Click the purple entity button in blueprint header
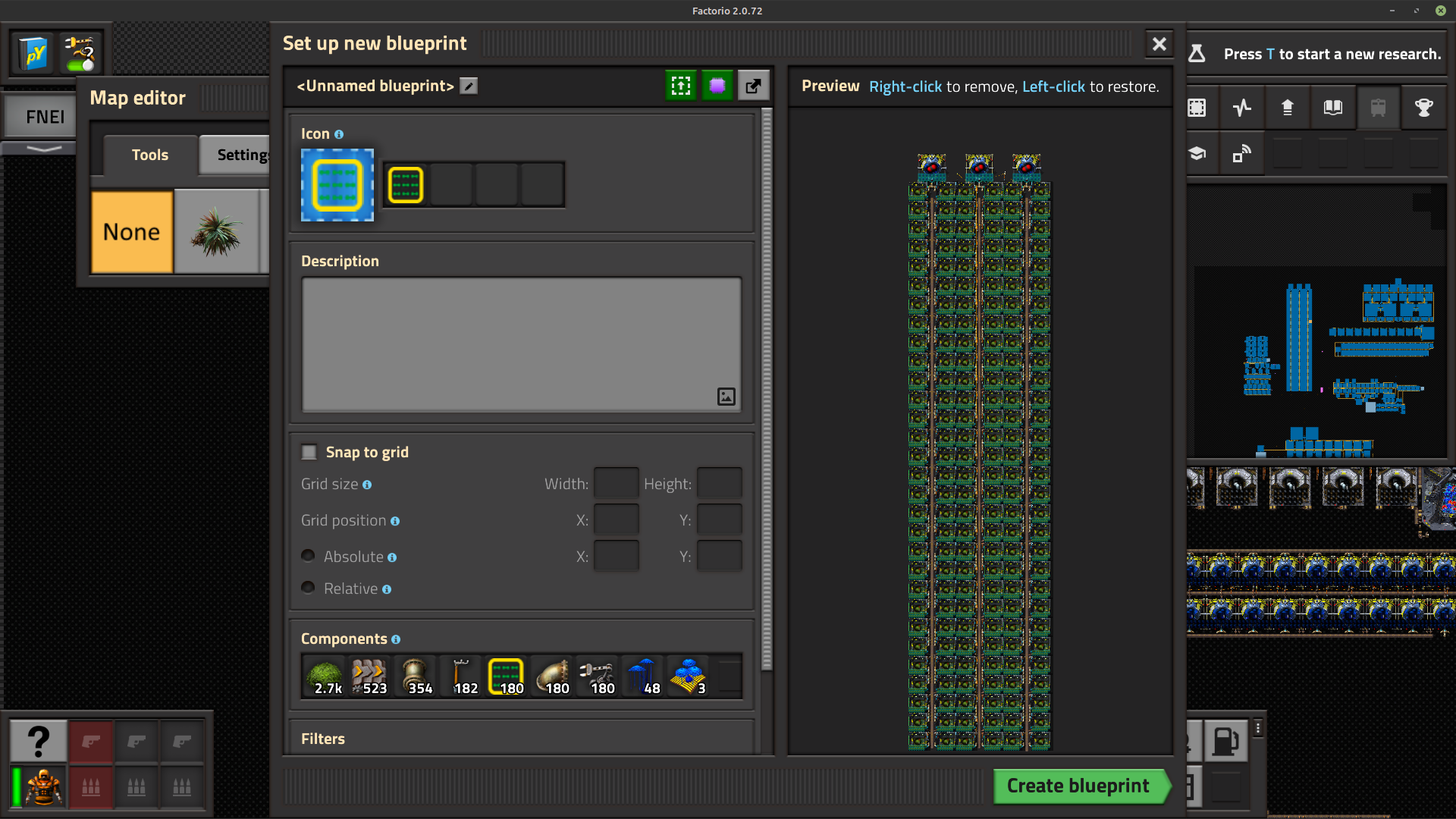The width and height of the screenshot is (1456, 819). pos(717,86)
